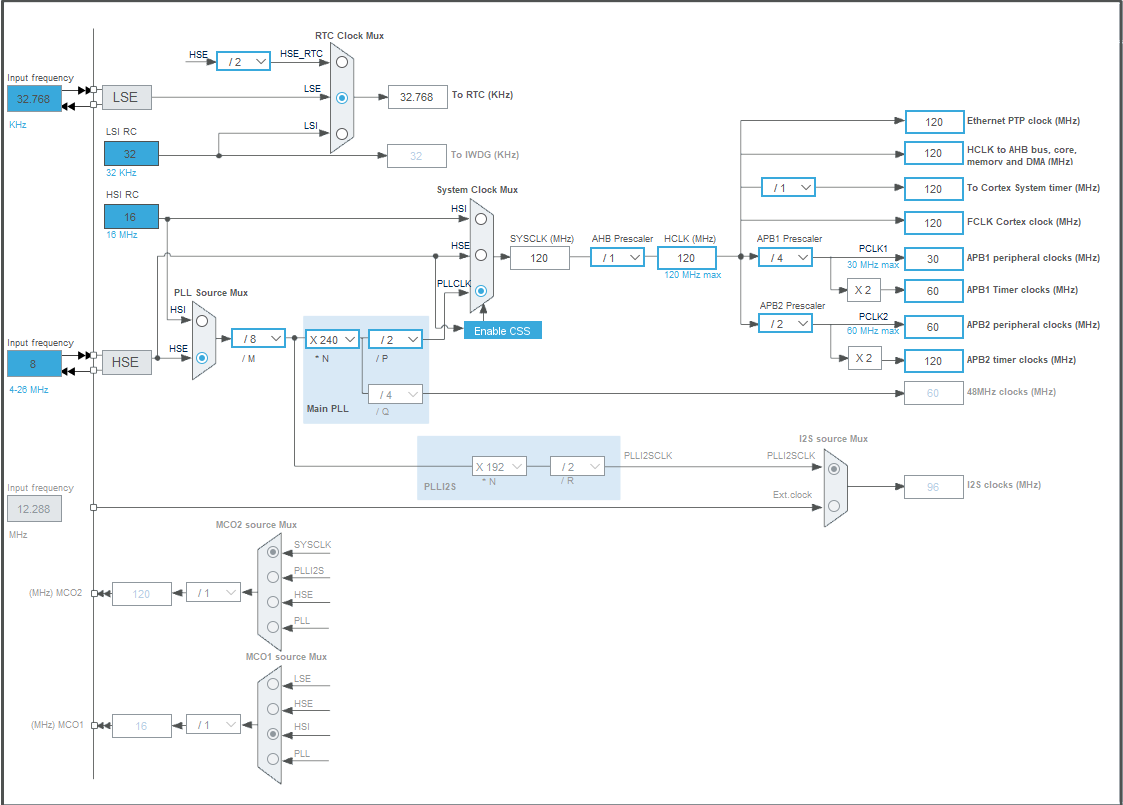The image size is (1123, 805).
Task: Click the LSE input frequency field showing 32.768
Action: tap(32, 99)
